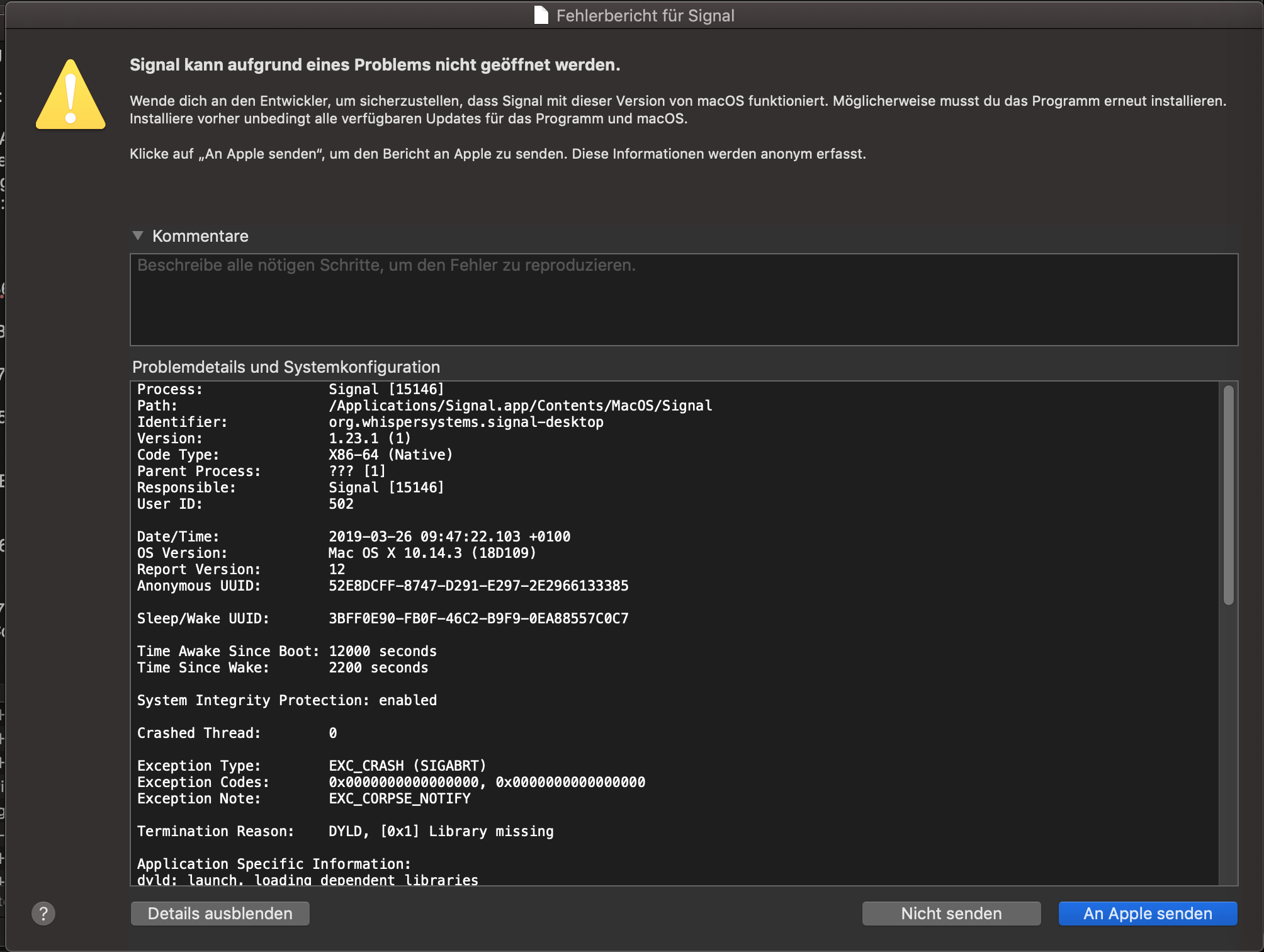This screenshot has height=952, width=1264.
Task: Click the "Fehlerbericht für Signal" title text
Action: [645, 15]
